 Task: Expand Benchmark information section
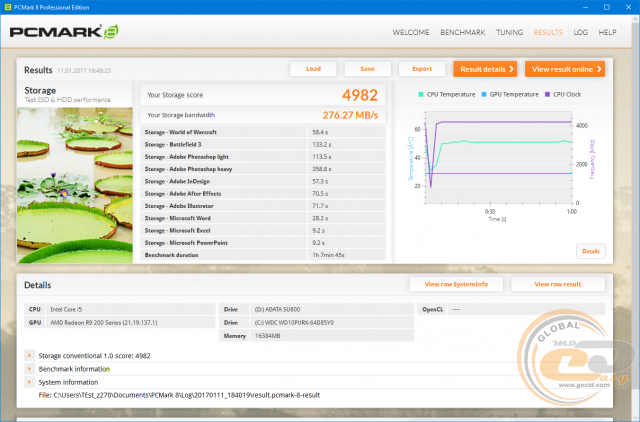tap(29, 369)
